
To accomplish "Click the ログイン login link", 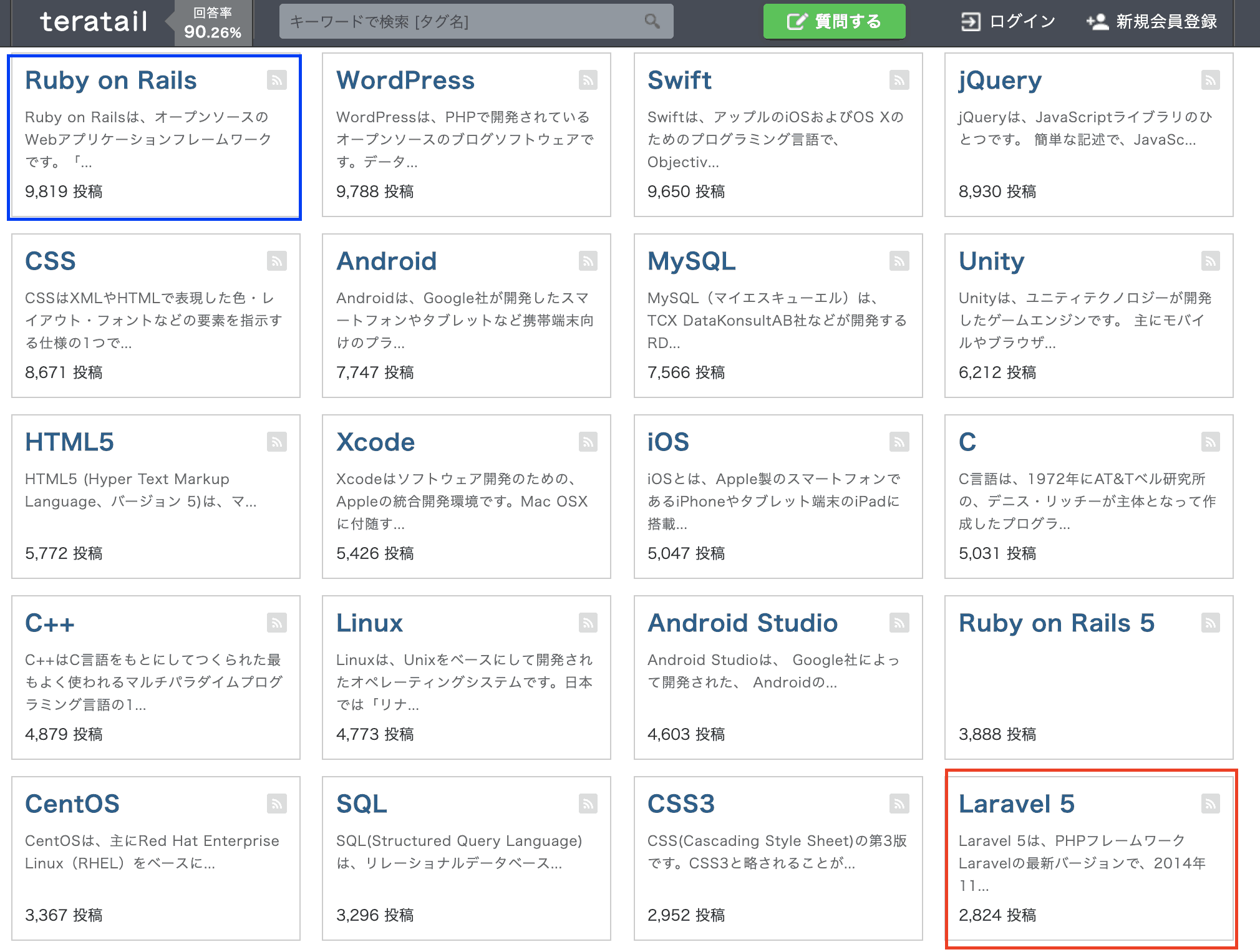I will [1008, 22].
